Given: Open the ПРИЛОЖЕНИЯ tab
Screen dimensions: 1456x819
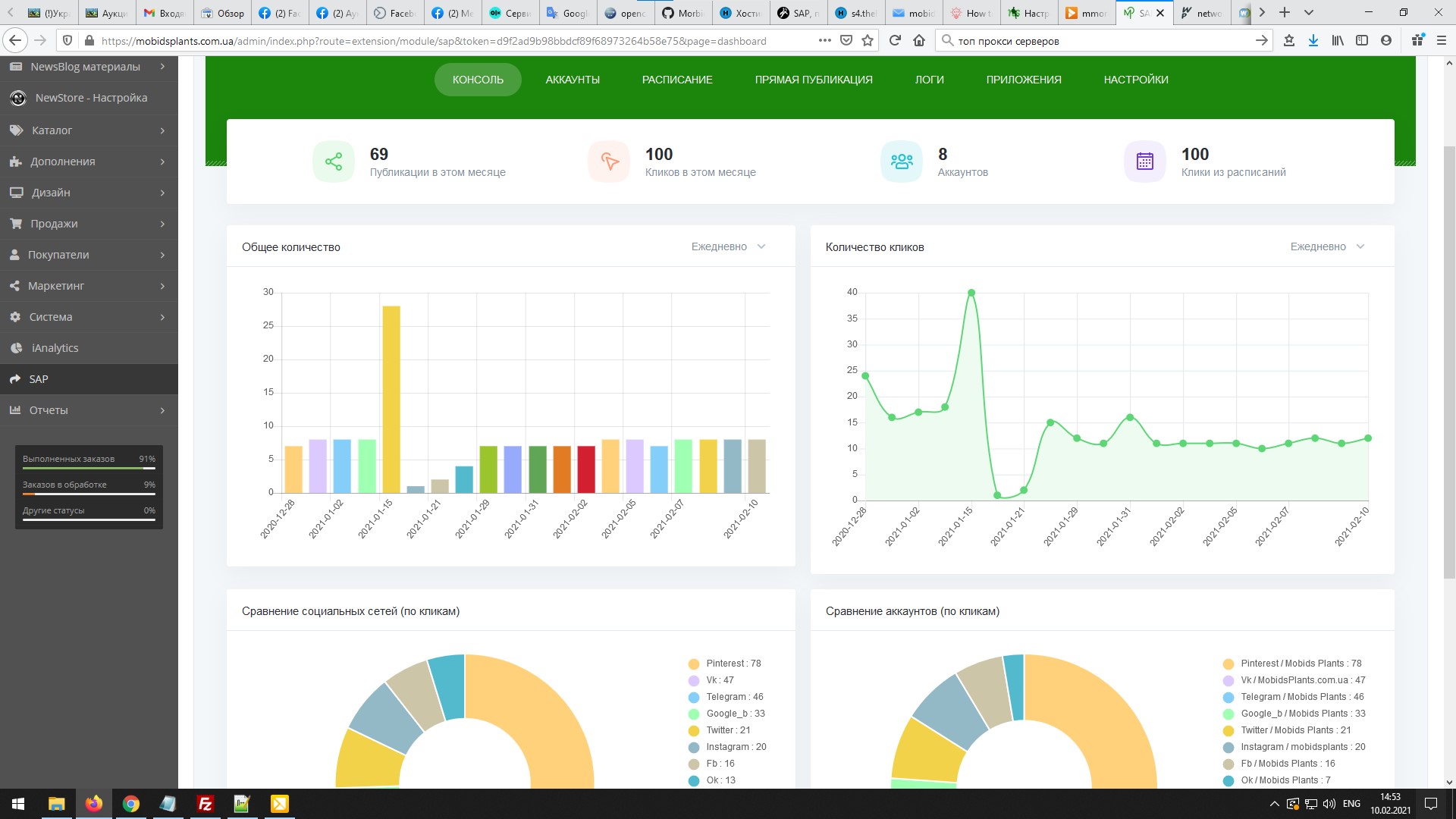Looking at the screenshot, I should 1024,80.
